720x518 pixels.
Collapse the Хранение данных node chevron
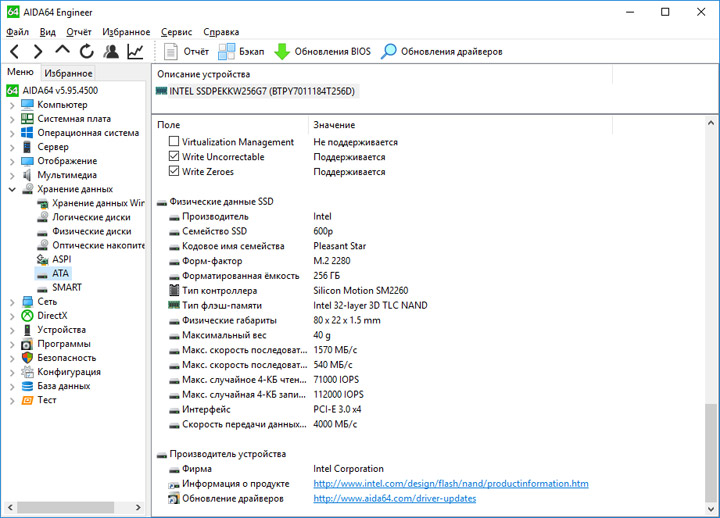coord(12,189)
